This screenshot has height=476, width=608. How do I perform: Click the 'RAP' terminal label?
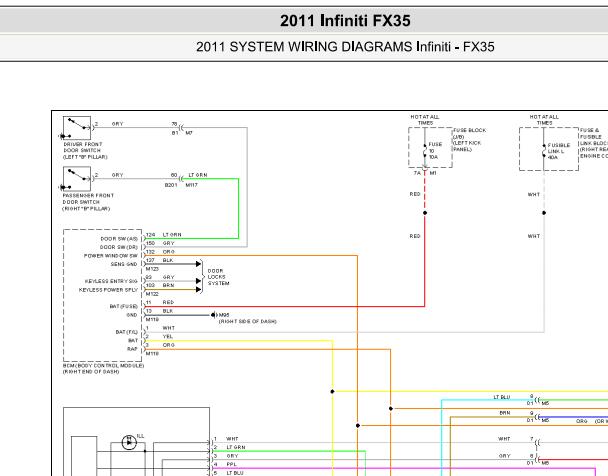click(x=132, y=349)
